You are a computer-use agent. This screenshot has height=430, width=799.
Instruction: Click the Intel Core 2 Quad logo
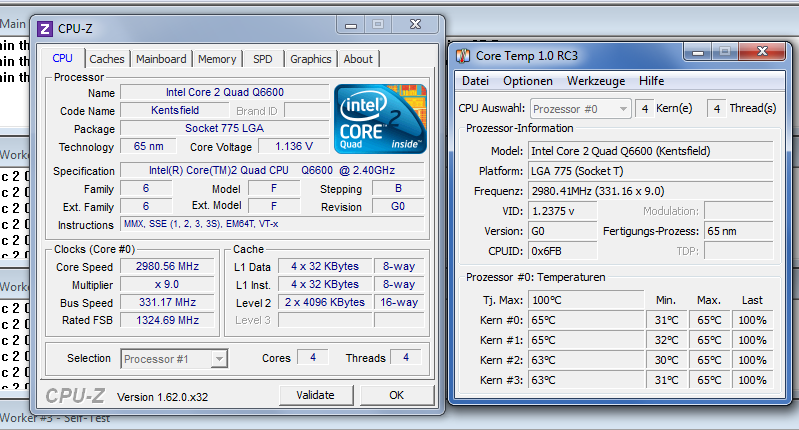(380, 119)
